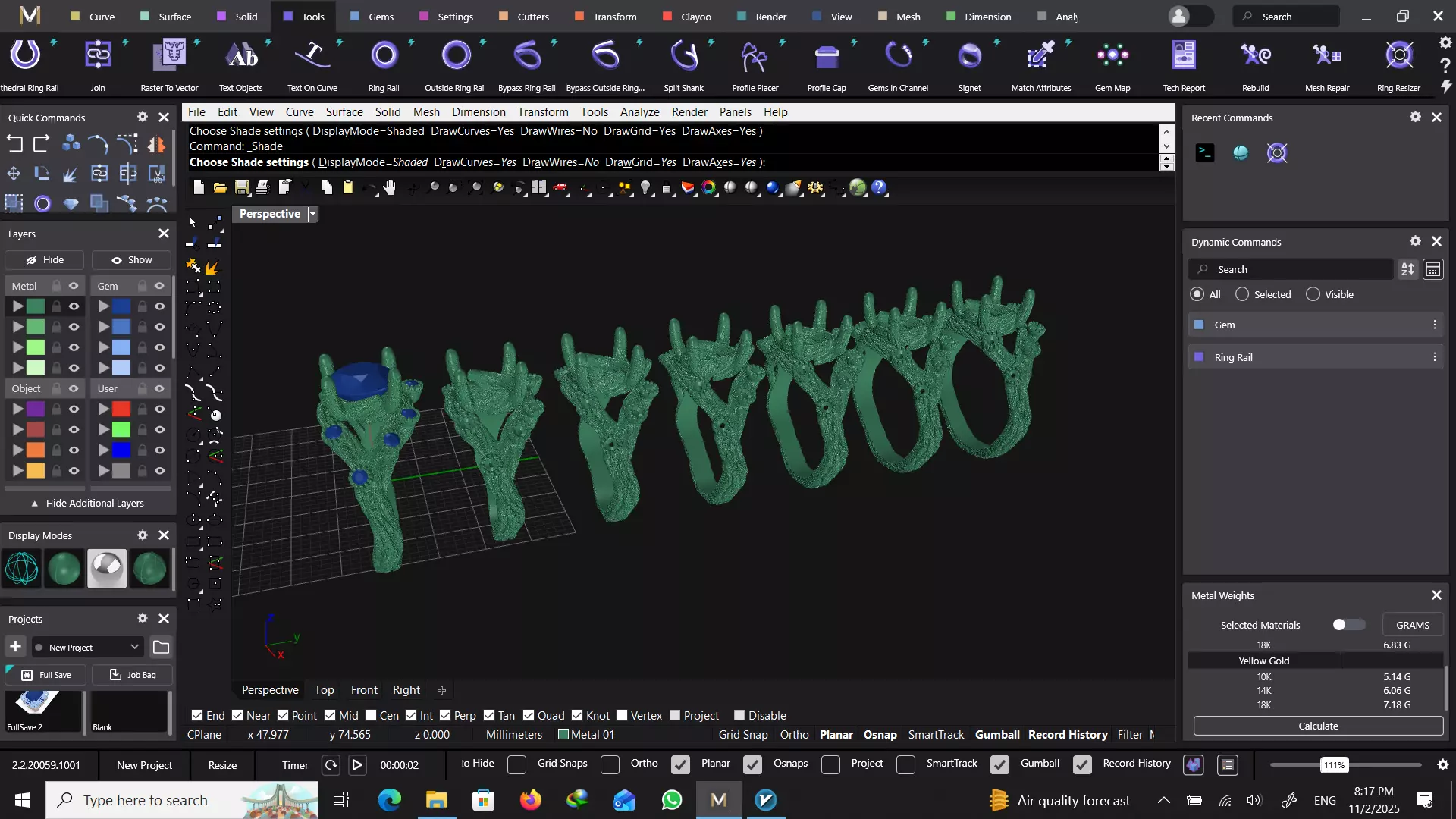1456x819 pixels.
Task: Open the Gems In Channel tool
Action: point(898,64)
